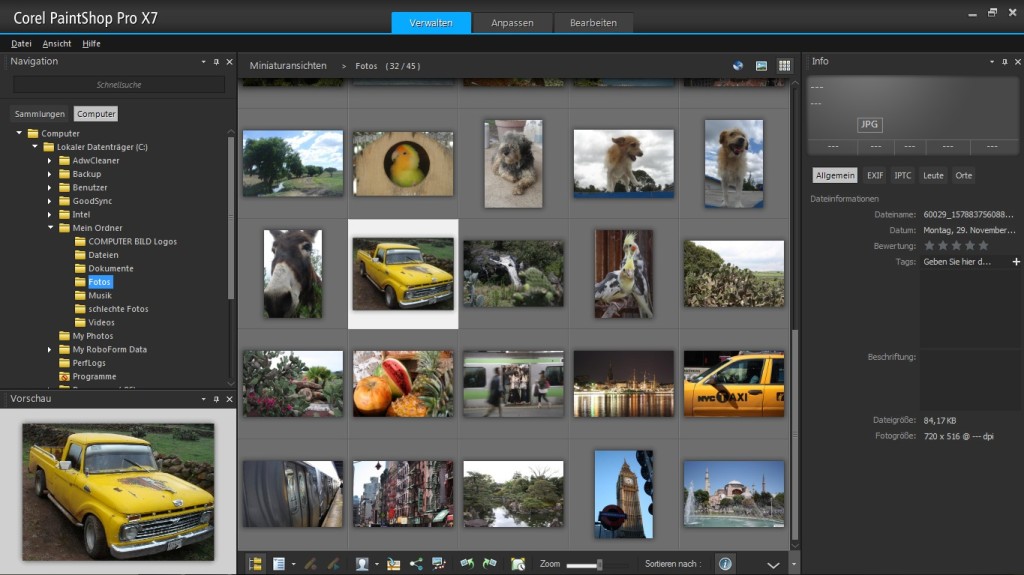The height and width of the screenshot is (575, 1024).
Task: Click the image info button beside Sortieren nach
Action: point(725,564)
